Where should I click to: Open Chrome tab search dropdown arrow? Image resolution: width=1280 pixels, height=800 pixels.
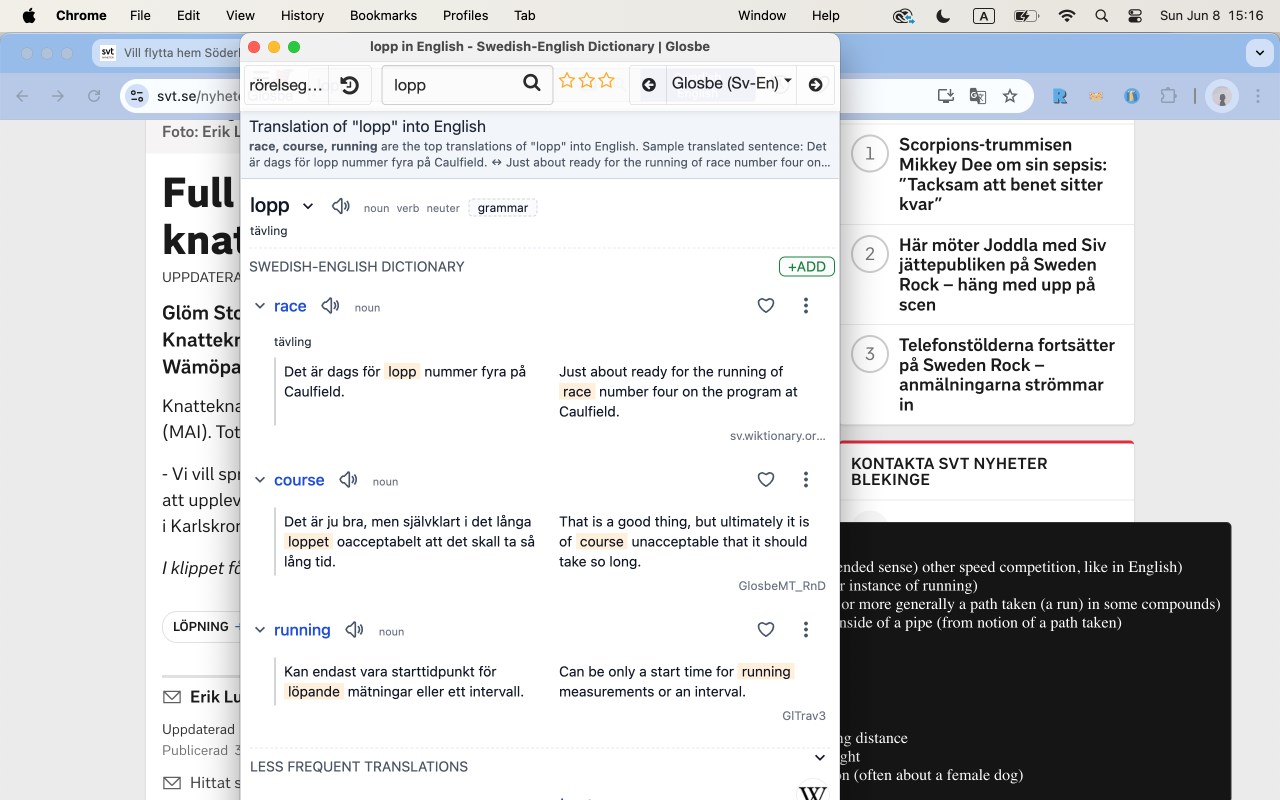1258,53
